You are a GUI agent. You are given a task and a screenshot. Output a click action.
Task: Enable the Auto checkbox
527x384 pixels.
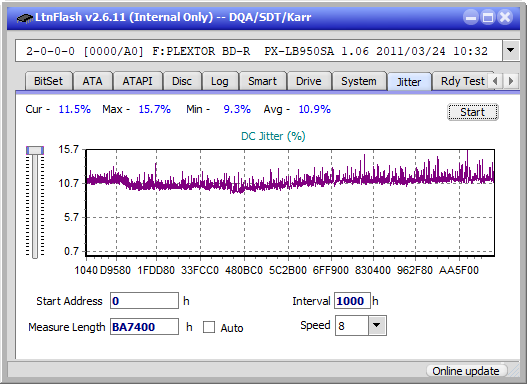click(209, 327)
